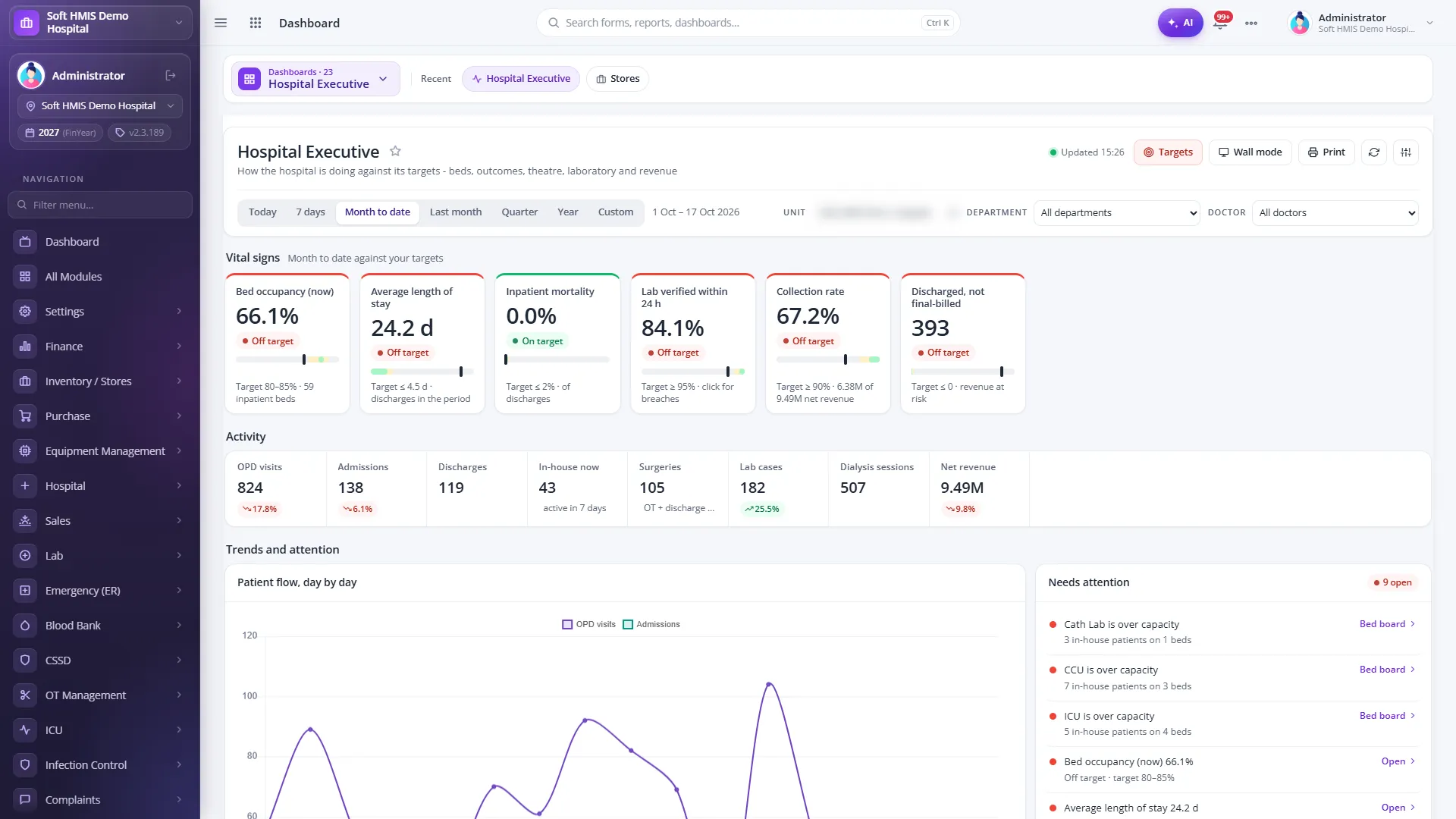This screenshot has width=1456, height=819.
Task: Toggle OPD visits series in chart legend
Action: tap(588, 624)
